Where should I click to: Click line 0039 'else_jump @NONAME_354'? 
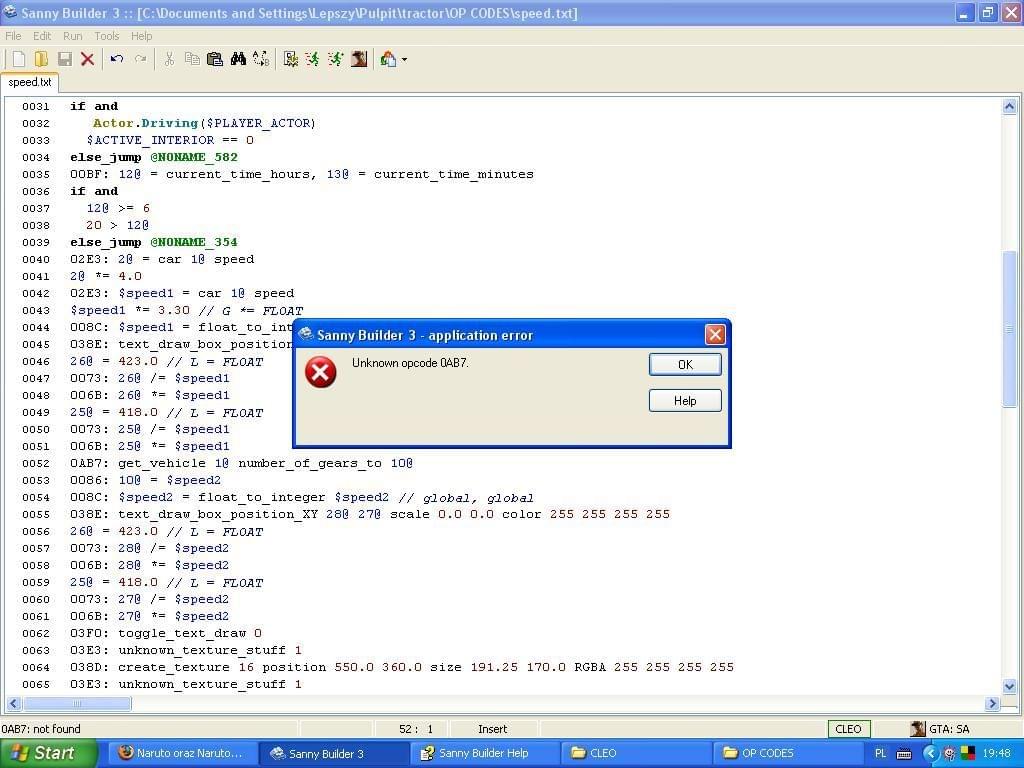pos(154,242)
